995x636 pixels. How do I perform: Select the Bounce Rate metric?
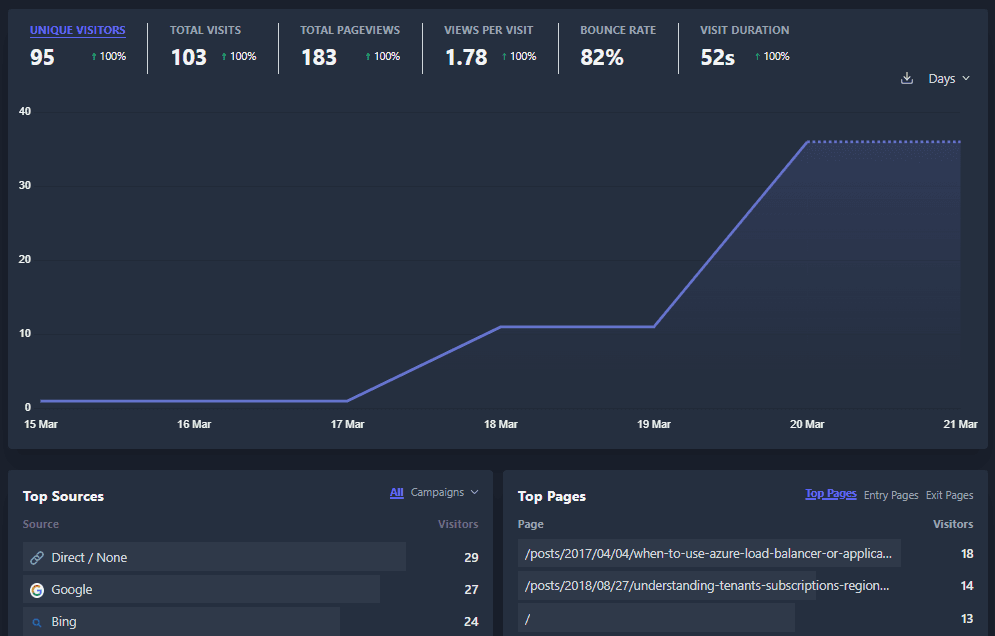[617, 30]
